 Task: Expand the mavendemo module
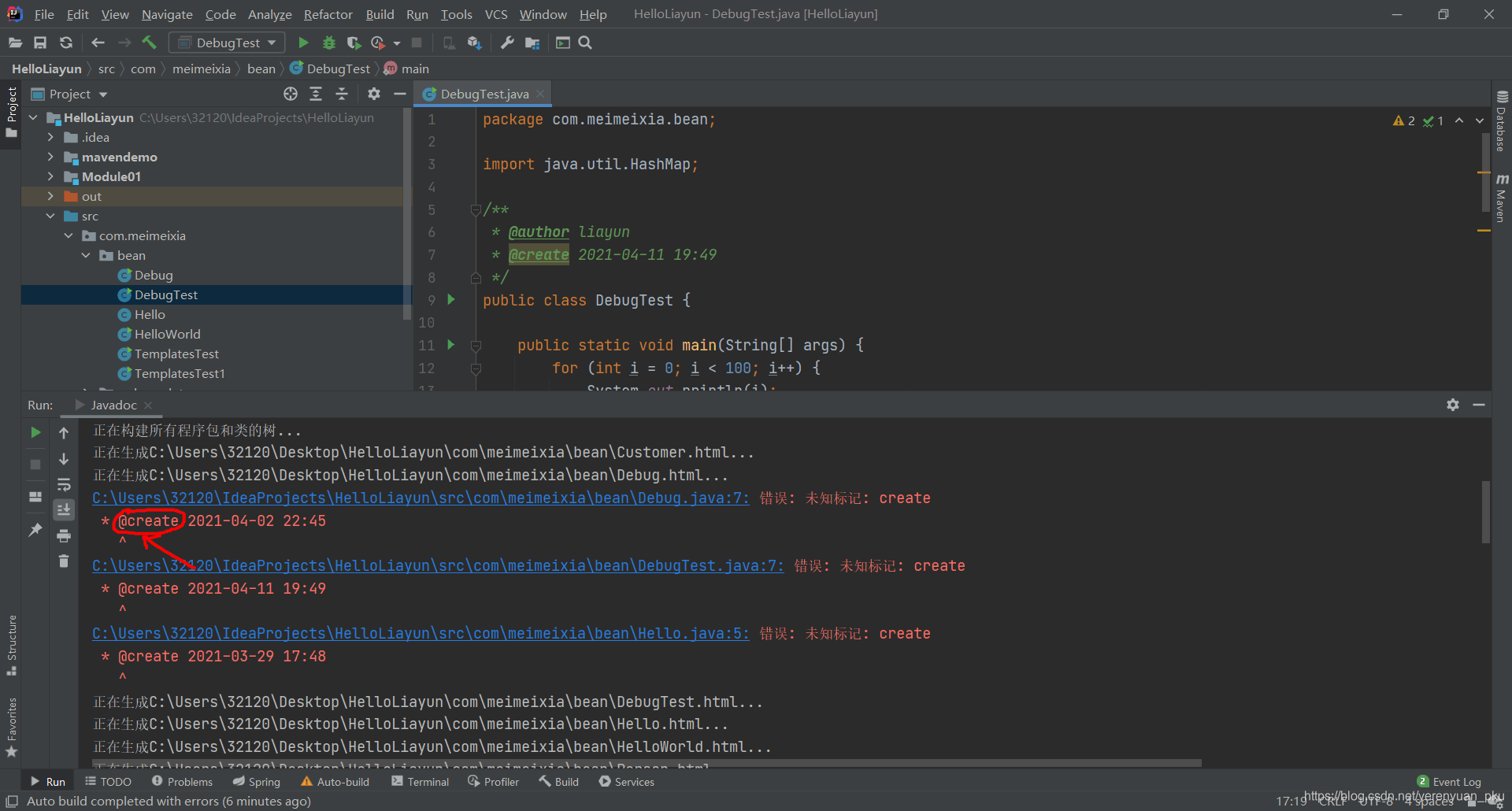(50, 157)
